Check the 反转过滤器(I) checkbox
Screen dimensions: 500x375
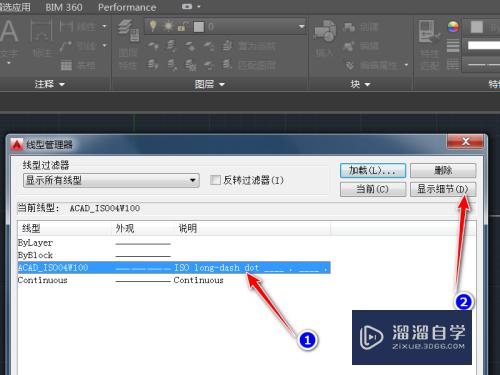pos(215,180)
